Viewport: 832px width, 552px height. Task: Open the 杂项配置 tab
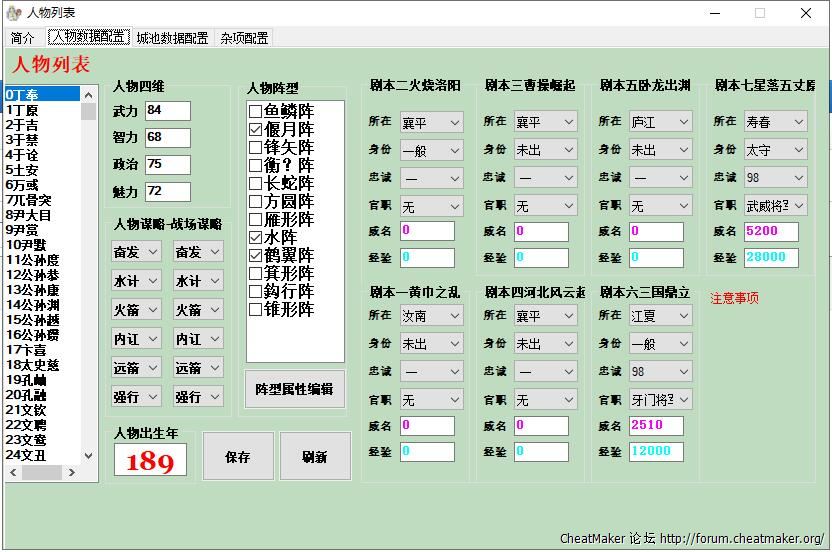coord(244,38)
